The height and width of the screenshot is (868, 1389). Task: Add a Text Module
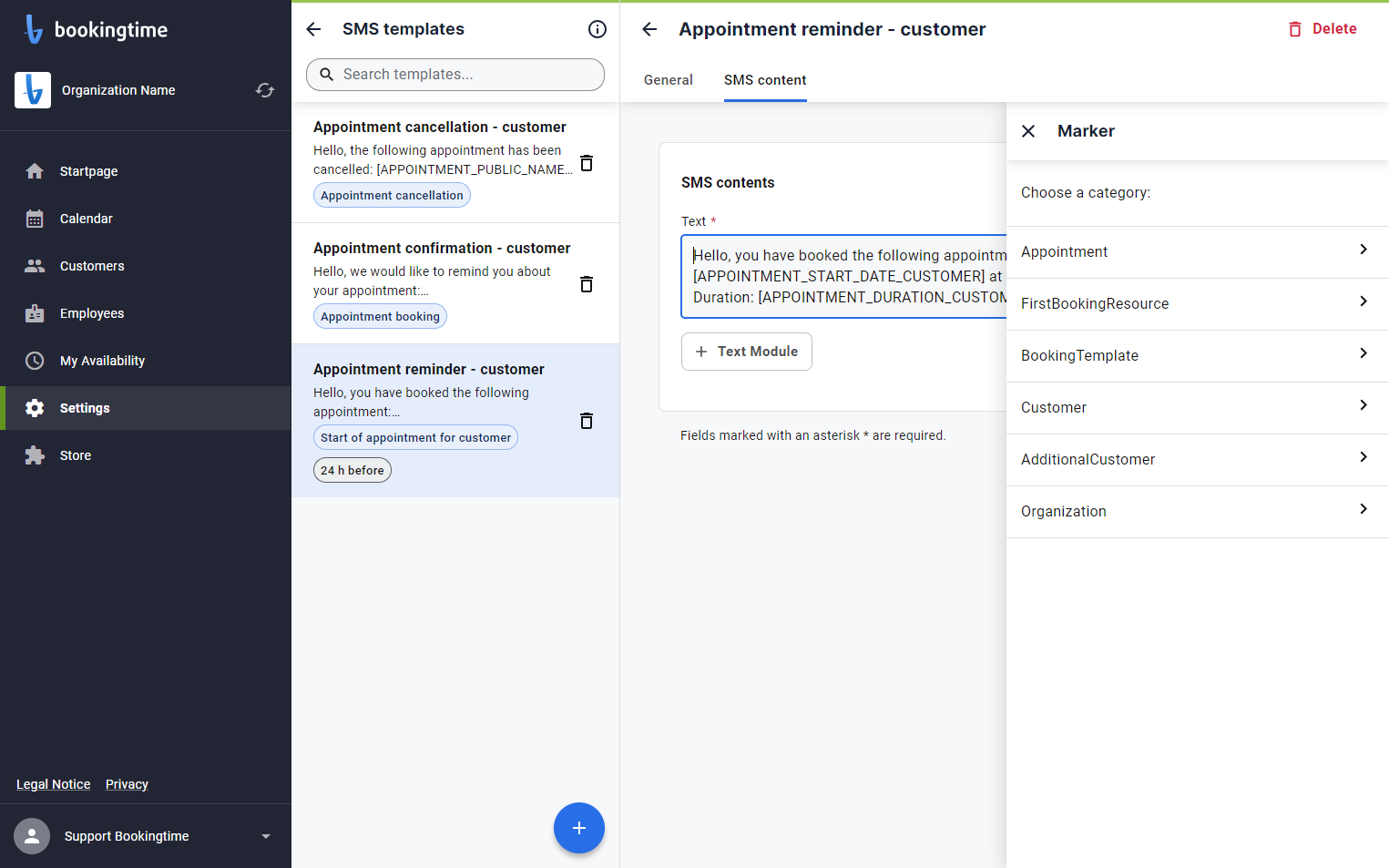pyautogui.click(x=747, y=352)
